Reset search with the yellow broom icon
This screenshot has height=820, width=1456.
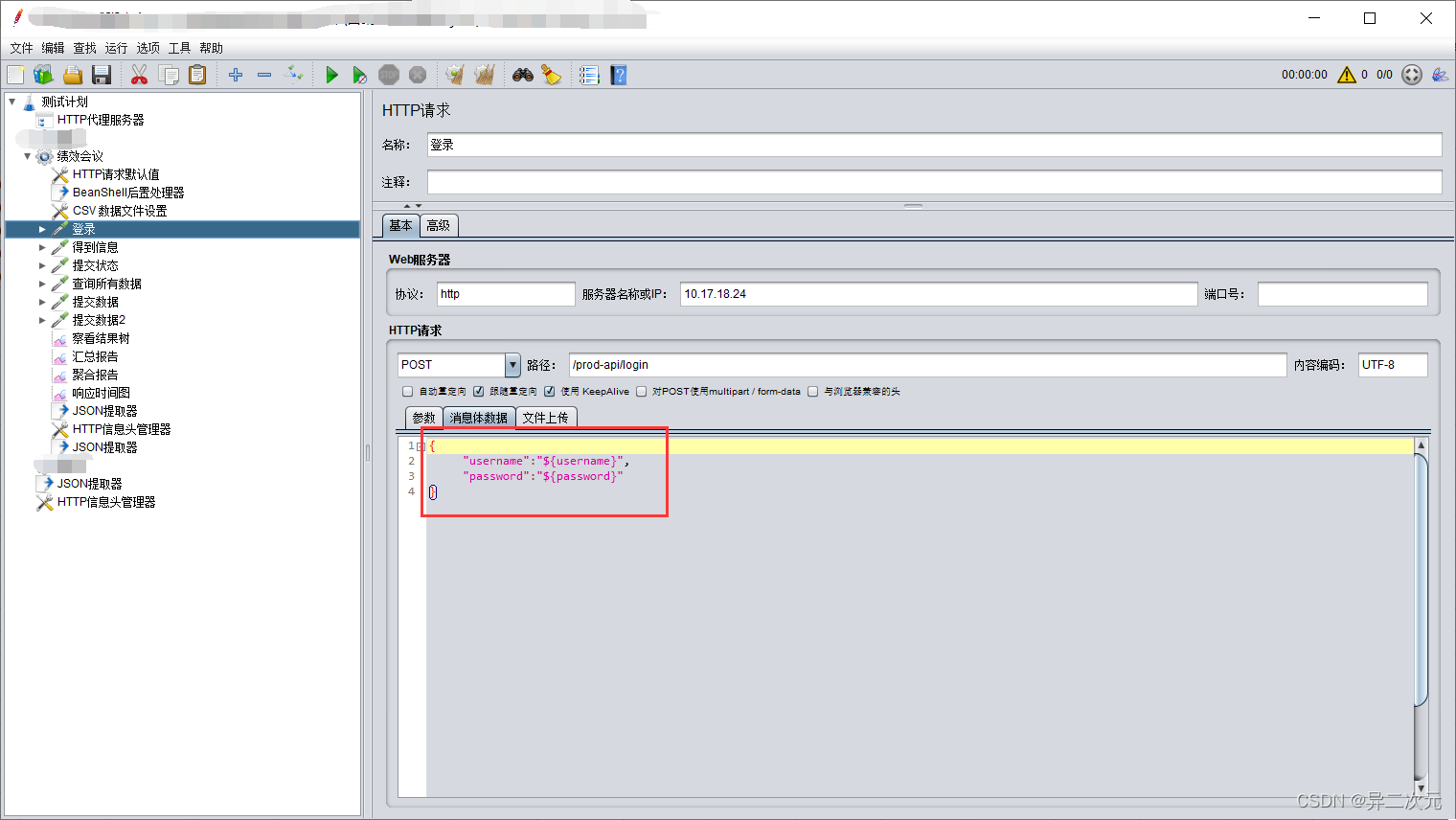pos(552,75)
